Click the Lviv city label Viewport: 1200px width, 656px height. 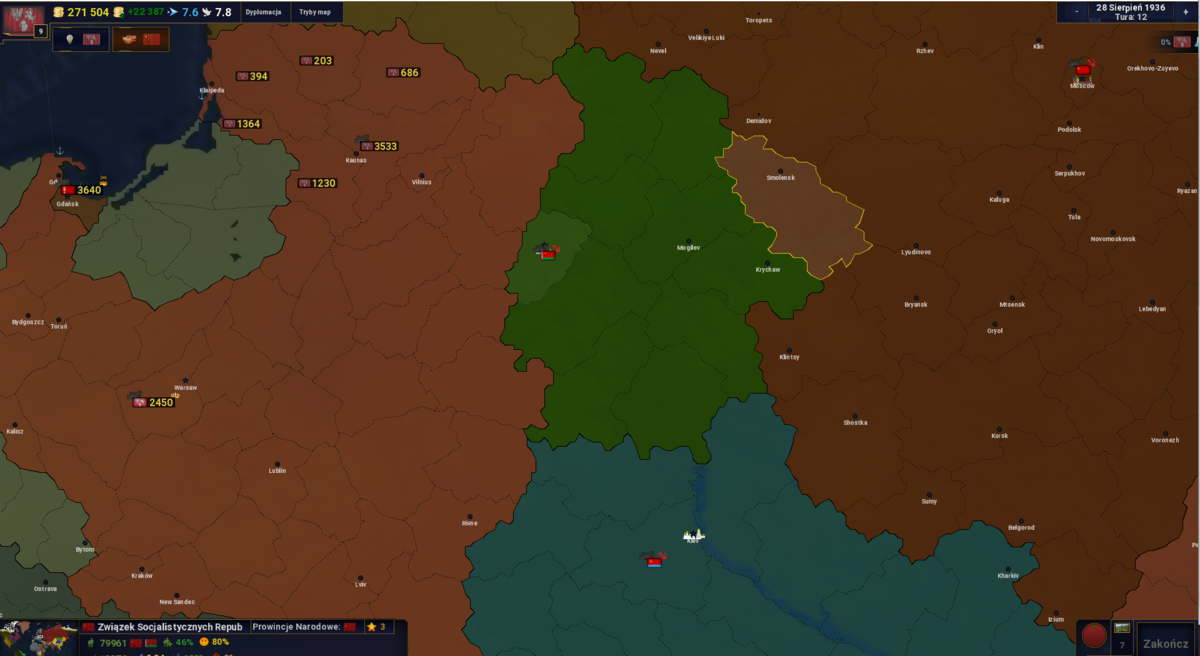(x=360, y=584)
